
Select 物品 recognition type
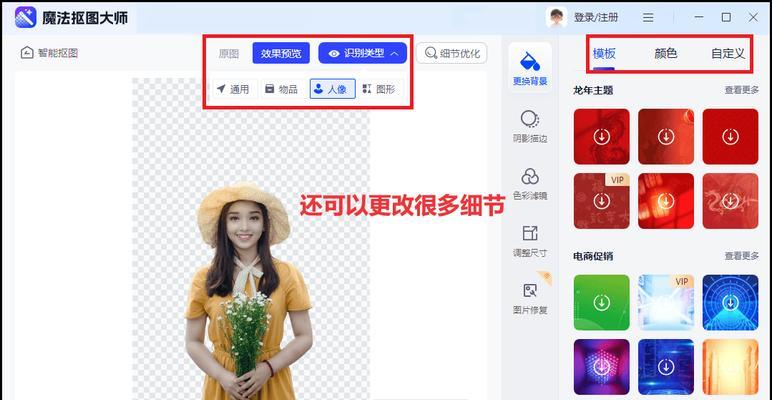tap(282, 89)
